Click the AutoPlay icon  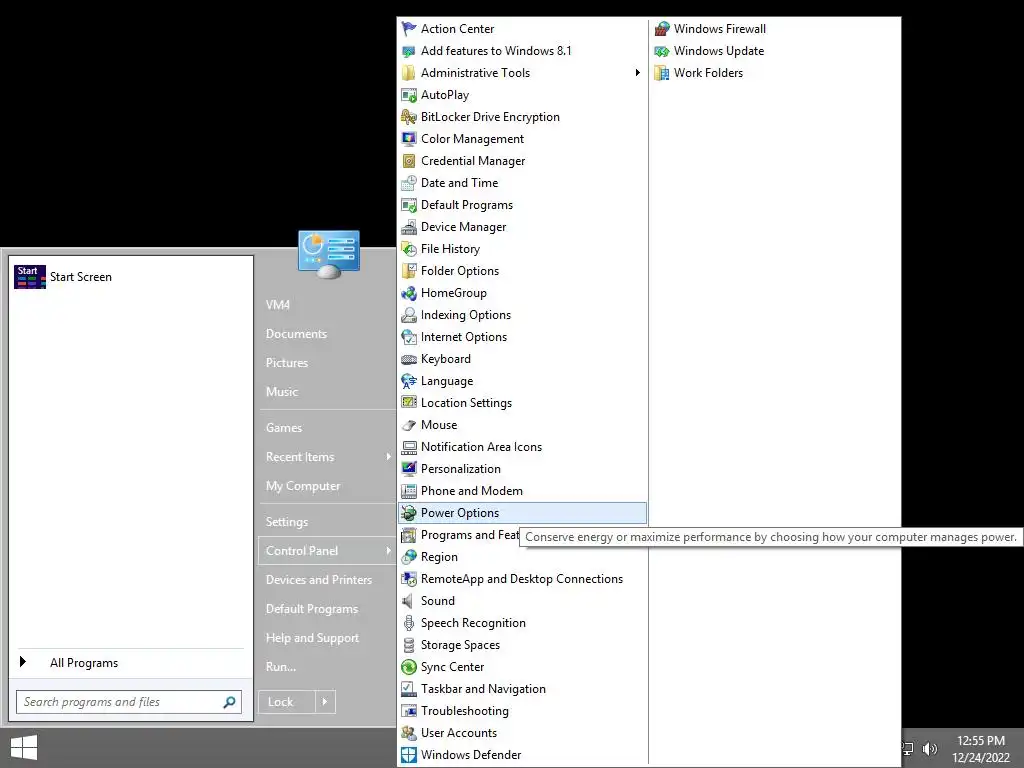(x=409, y=95)
